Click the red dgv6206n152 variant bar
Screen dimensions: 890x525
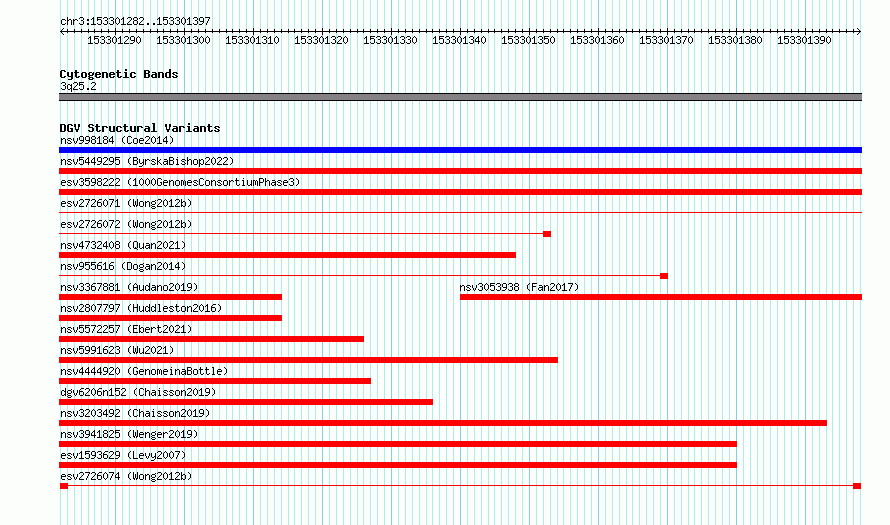coord(246,402)
